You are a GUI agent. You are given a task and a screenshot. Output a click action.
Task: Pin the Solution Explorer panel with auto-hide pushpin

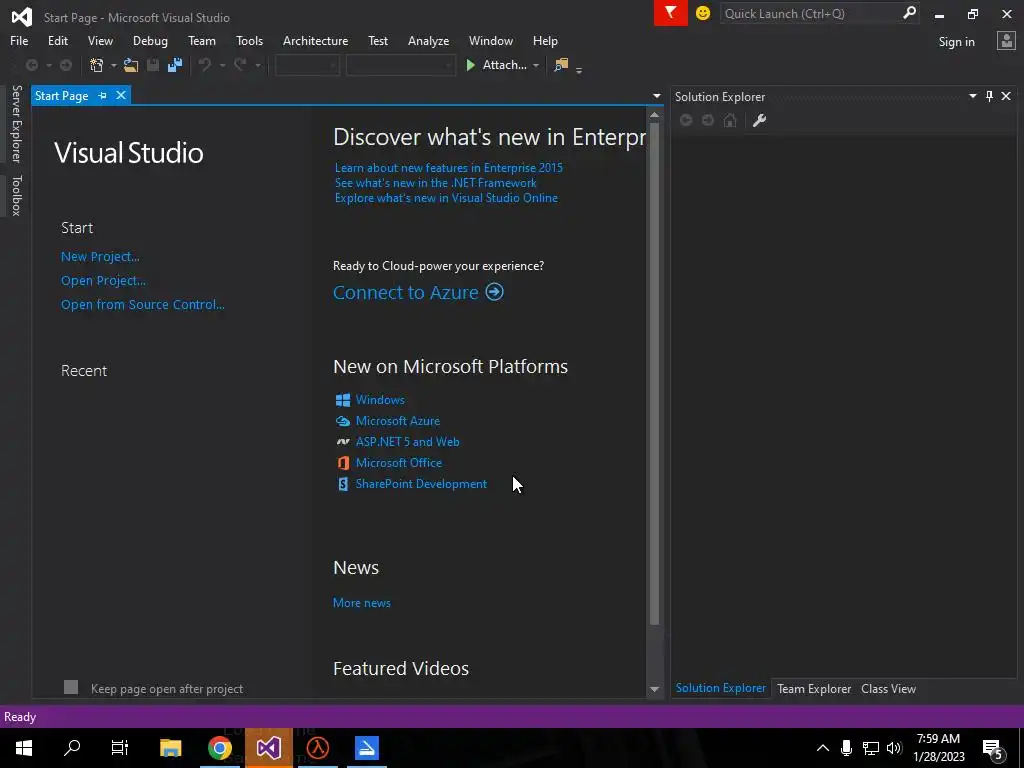coord(989,97)
